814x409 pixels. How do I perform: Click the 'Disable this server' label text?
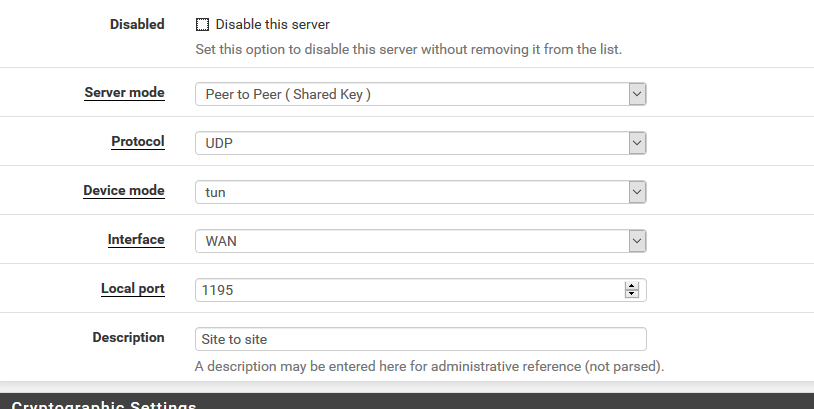coord(272,24)
